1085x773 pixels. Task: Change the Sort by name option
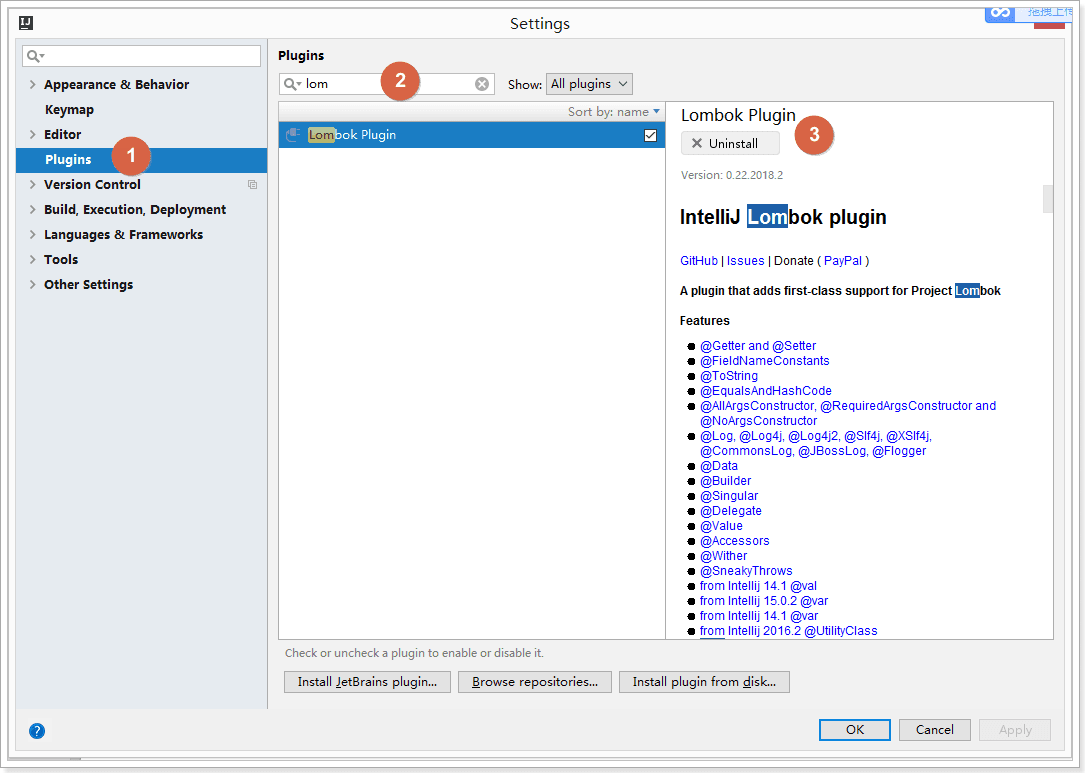tap(614, 111)
